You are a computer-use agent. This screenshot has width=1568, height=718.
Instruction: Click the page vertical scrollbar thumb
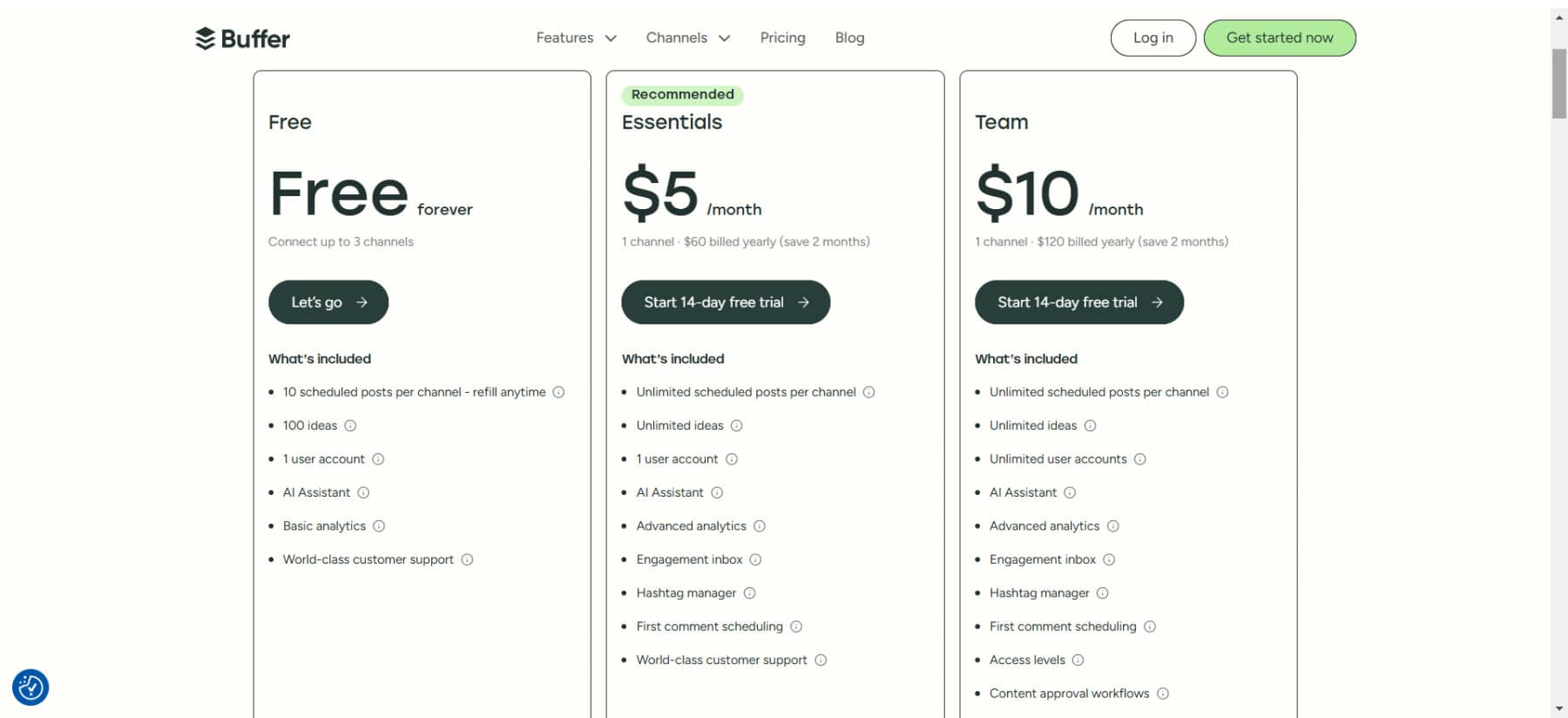(1559, 84)
